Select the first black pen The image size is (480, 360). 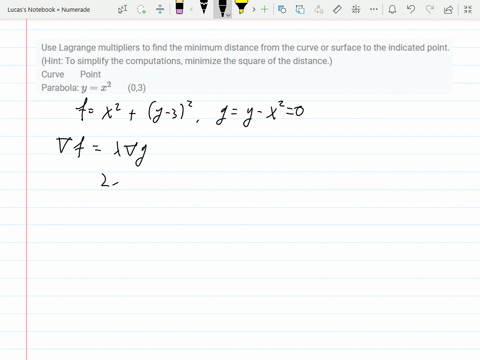pos(204,7)
